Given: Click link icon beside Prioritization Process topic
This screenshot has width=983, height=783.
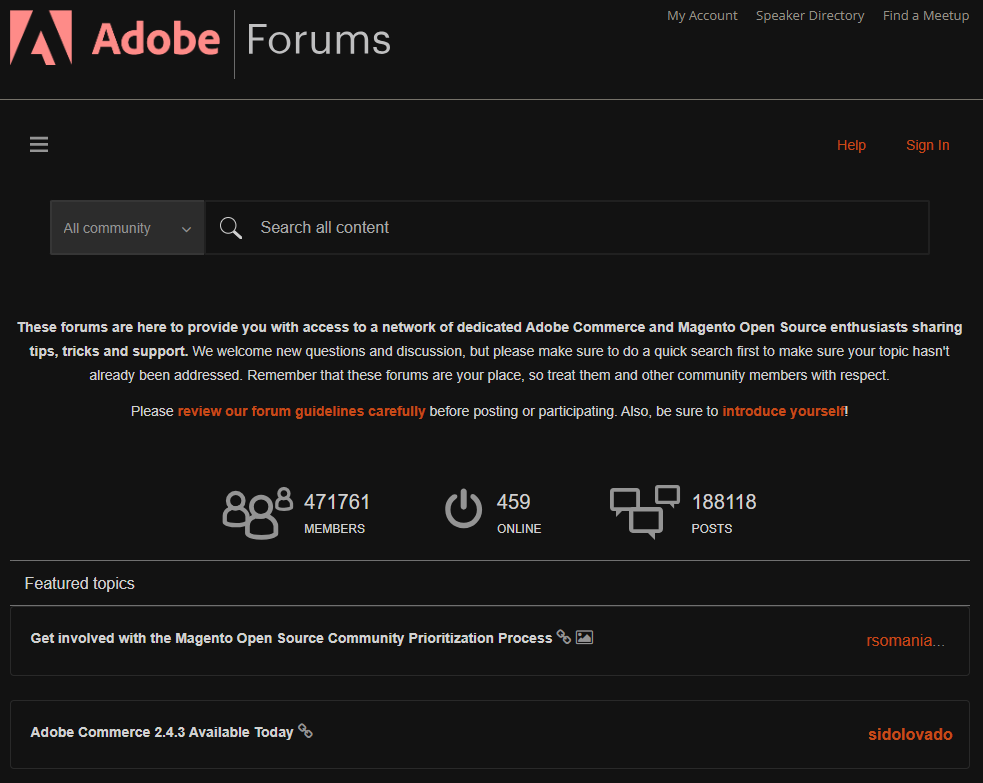Looking at the screenshot, I should (x=564, y=637).
